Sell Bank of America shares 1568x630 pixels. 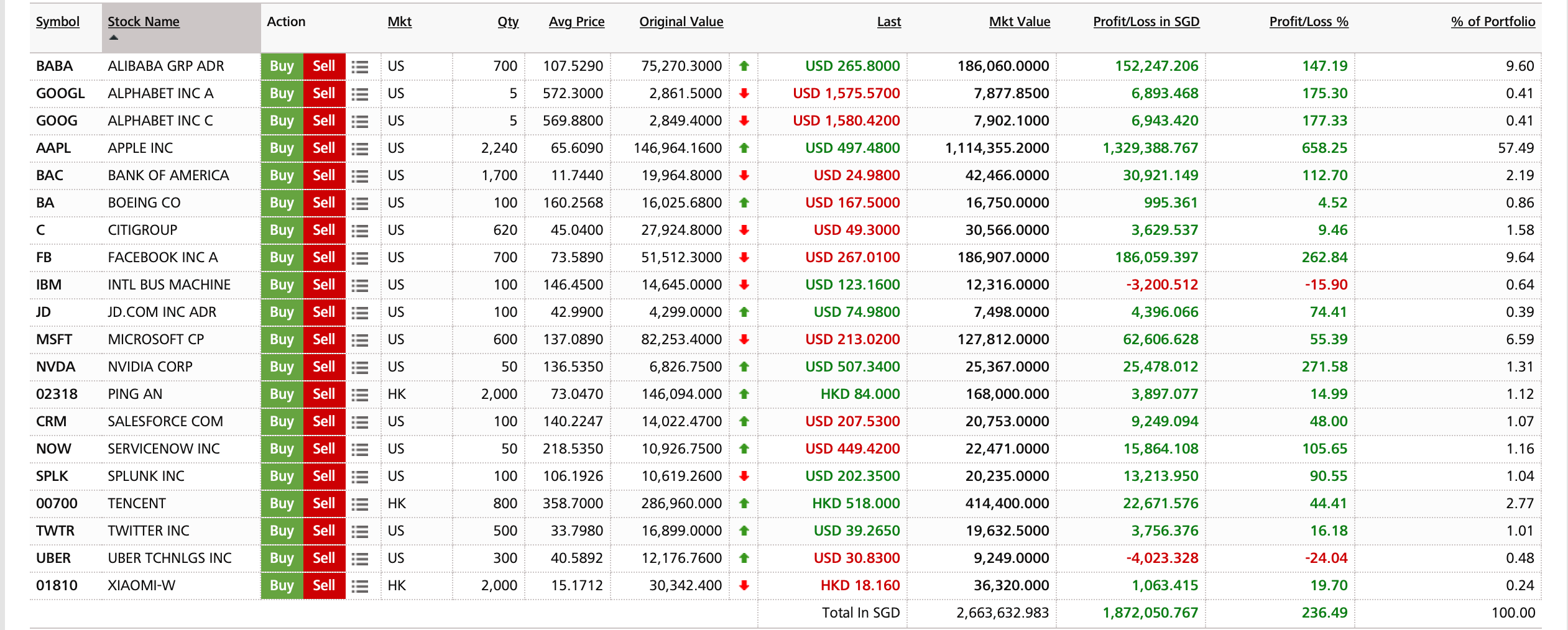(324, 176)
